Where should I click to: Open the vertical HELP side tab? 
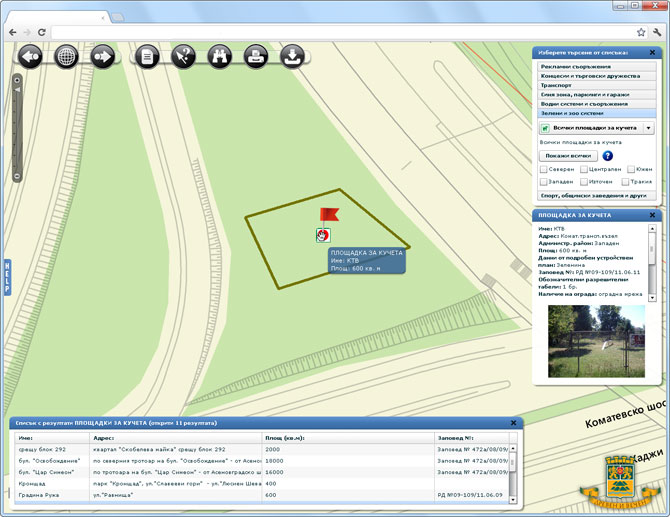click(7, 277)
